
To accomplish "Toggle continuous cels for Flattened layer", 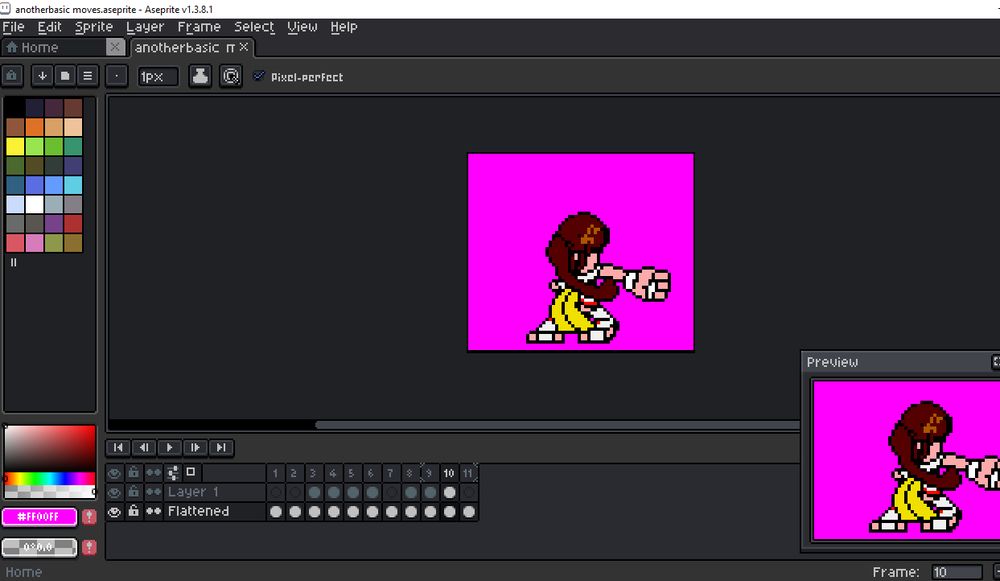I will pos(153,512).
